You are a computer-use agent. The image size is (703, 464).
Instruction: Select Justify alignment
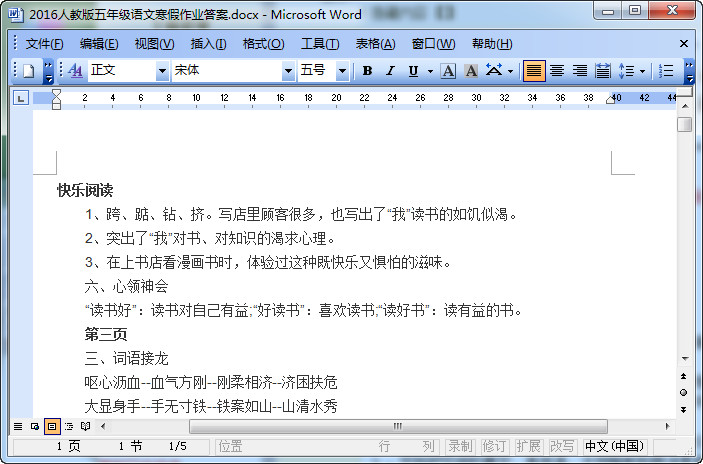click(534, 71)
